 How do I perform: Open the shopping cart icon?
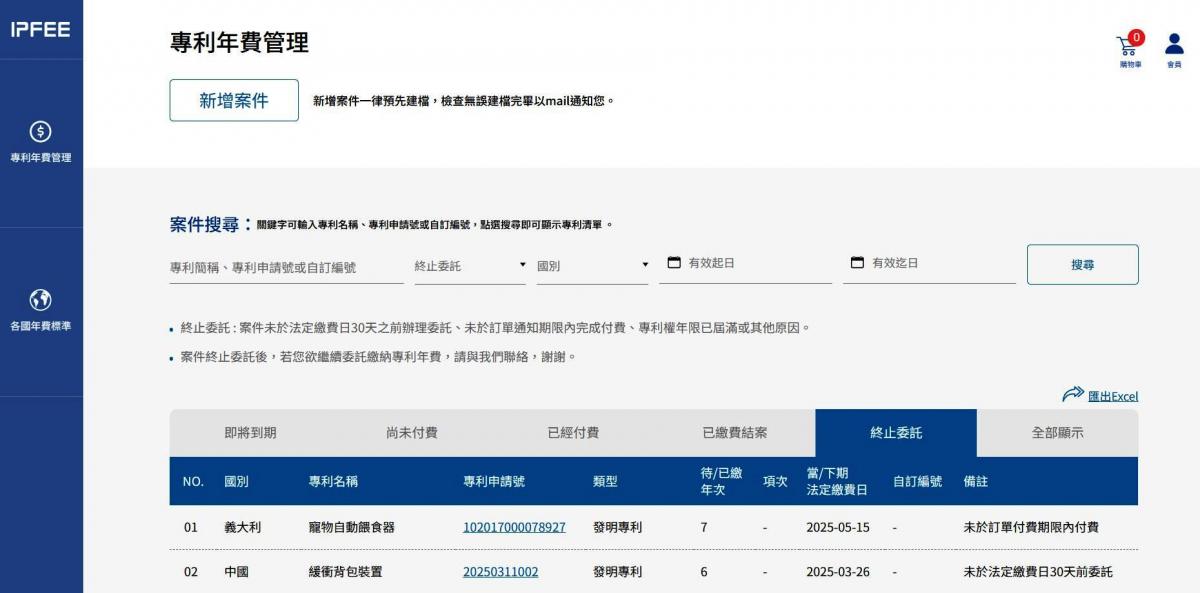pos(1127,46)
